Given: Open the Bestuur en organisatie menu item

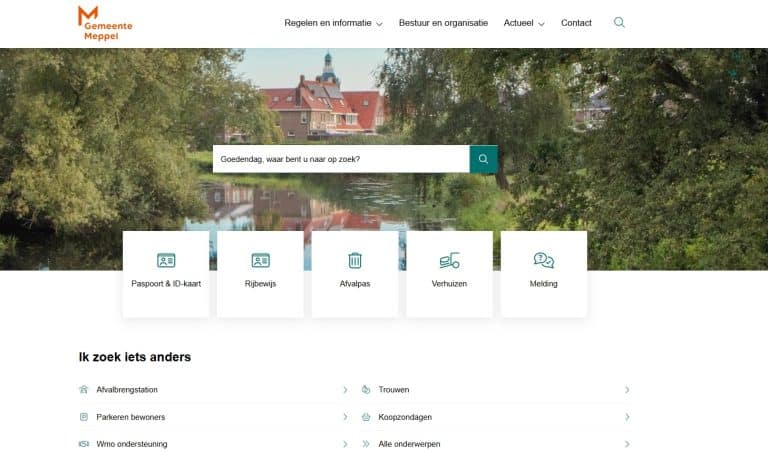Looking at the screenshot, I should click(x=443, y=23).
